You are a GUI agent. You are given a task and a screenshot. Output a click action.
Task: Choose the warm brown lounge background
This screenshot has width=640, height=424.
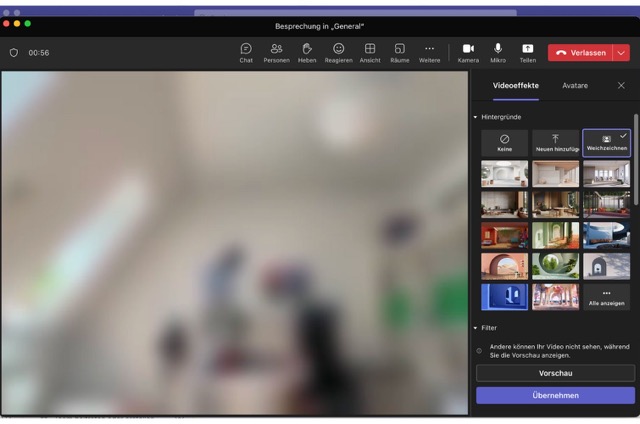[556, 204]
